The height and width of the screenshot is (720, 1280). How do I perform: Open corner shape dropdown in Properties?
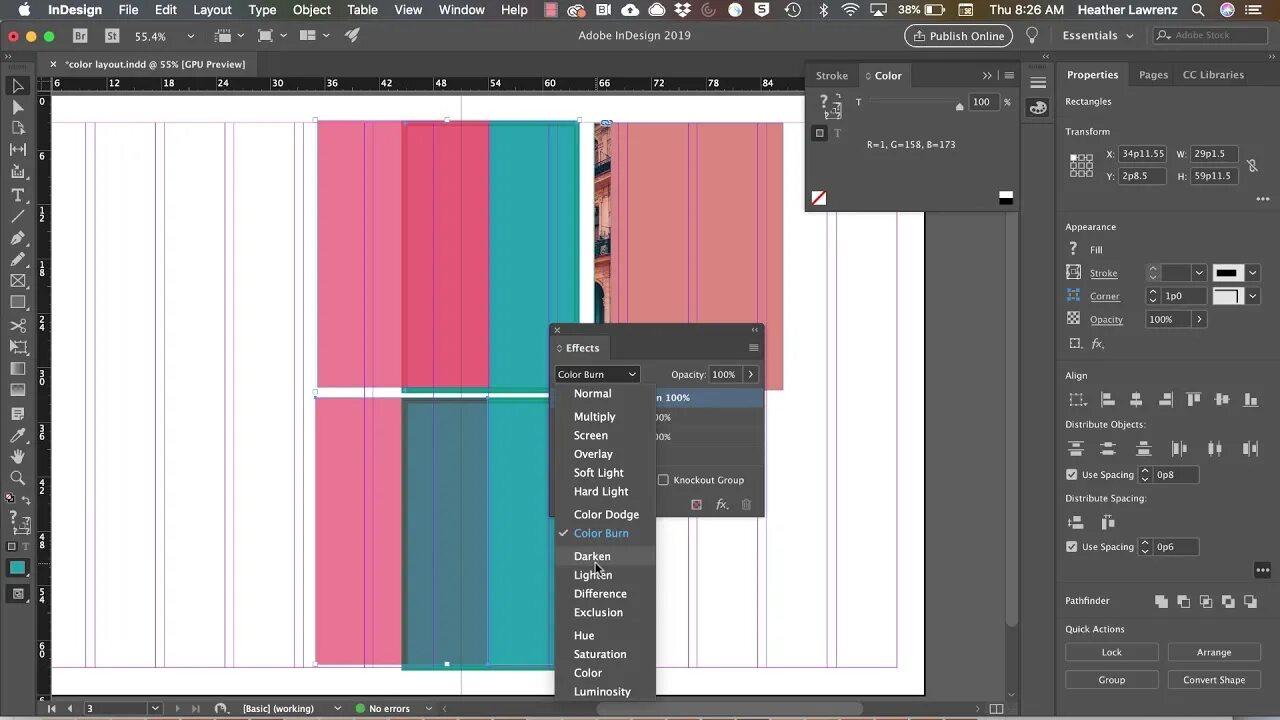[1252, 296]
